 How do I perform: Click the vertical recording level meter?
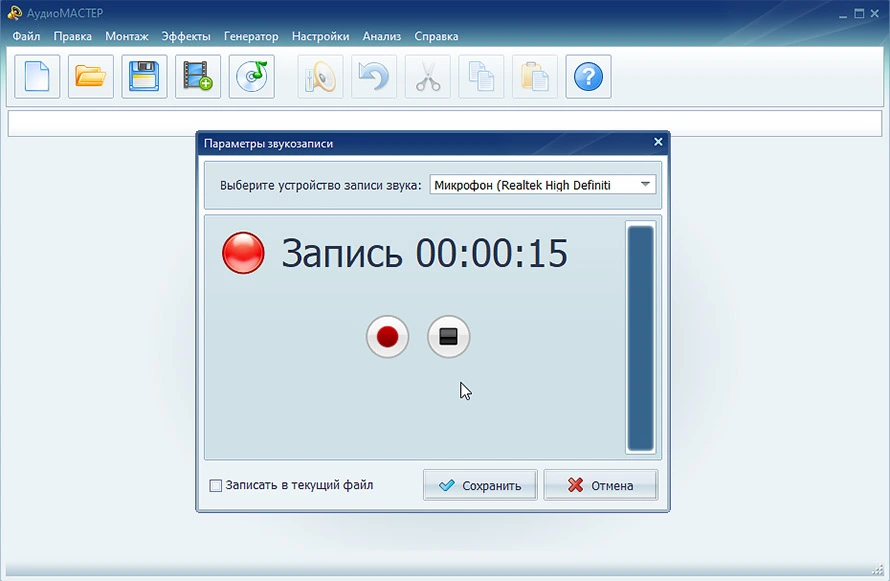pos(640,338)
